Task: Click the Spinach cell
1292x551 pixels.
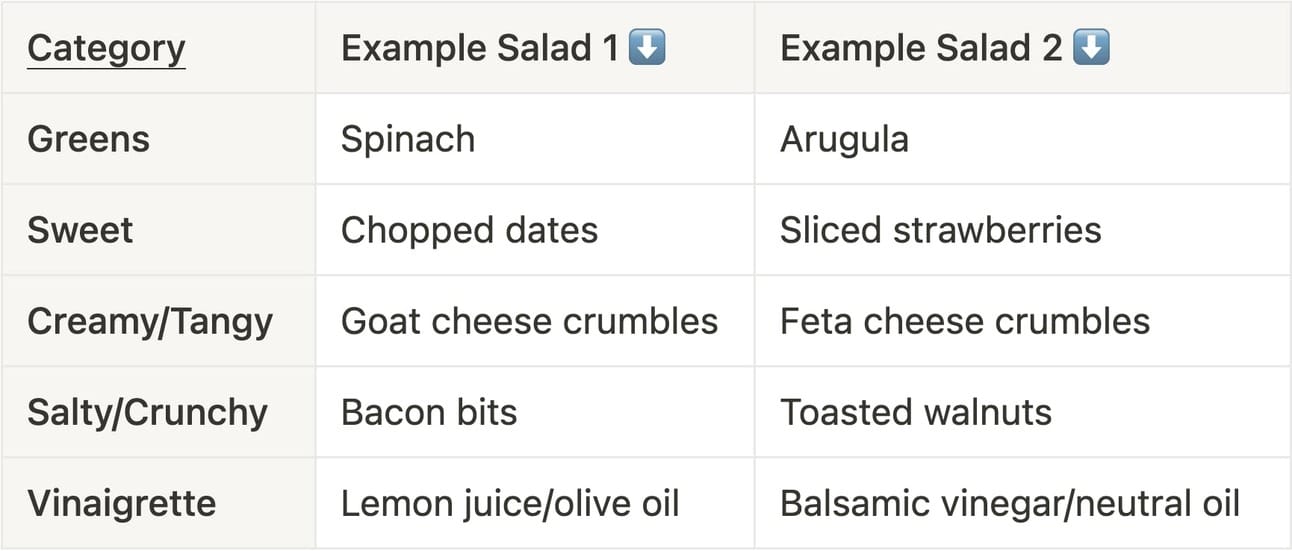Action: [x=408, y=139]
